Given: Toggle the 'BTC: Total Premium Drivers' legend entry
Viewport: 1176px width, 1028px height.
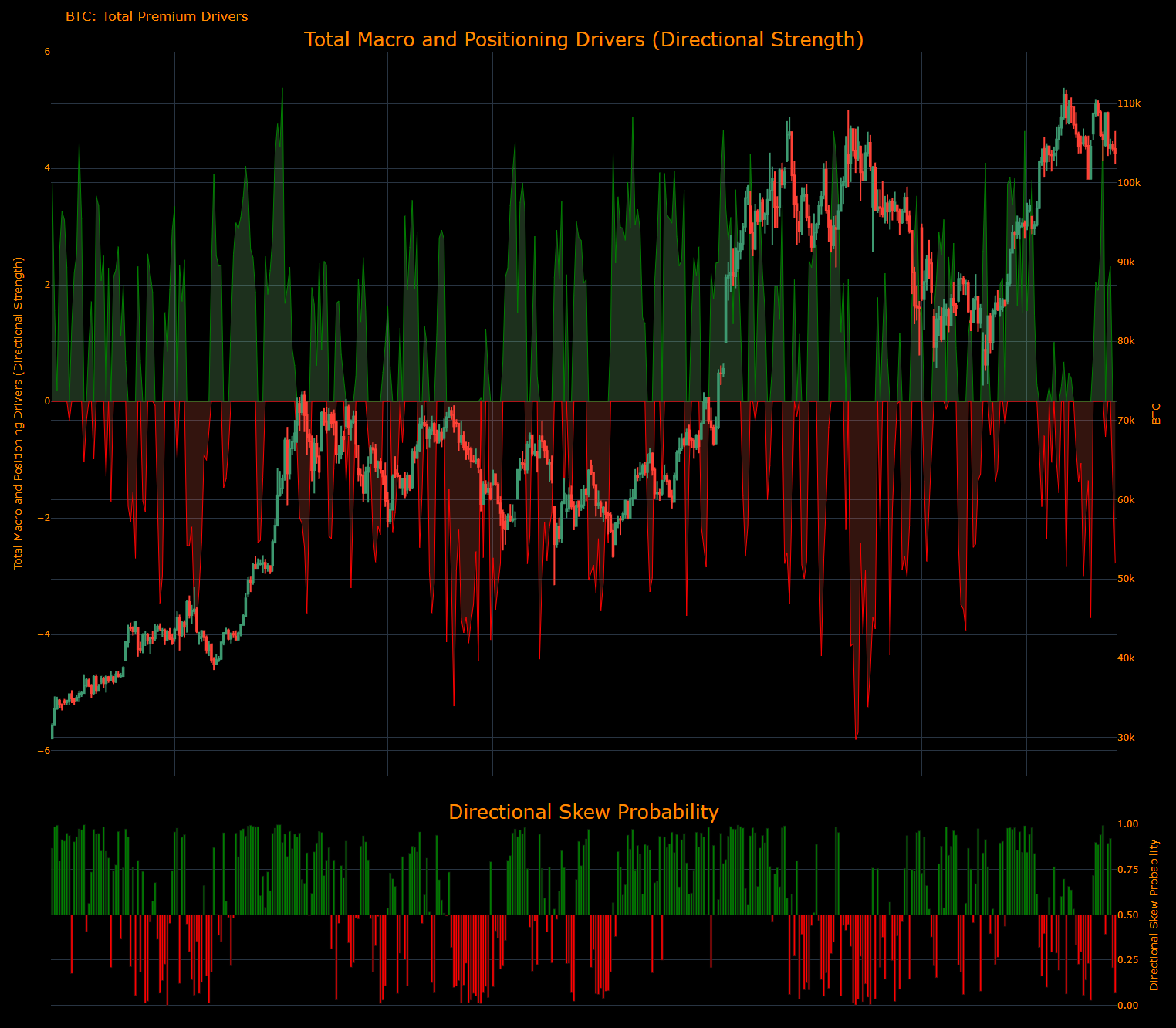Looking at the screenshot, I should [157, 15].
